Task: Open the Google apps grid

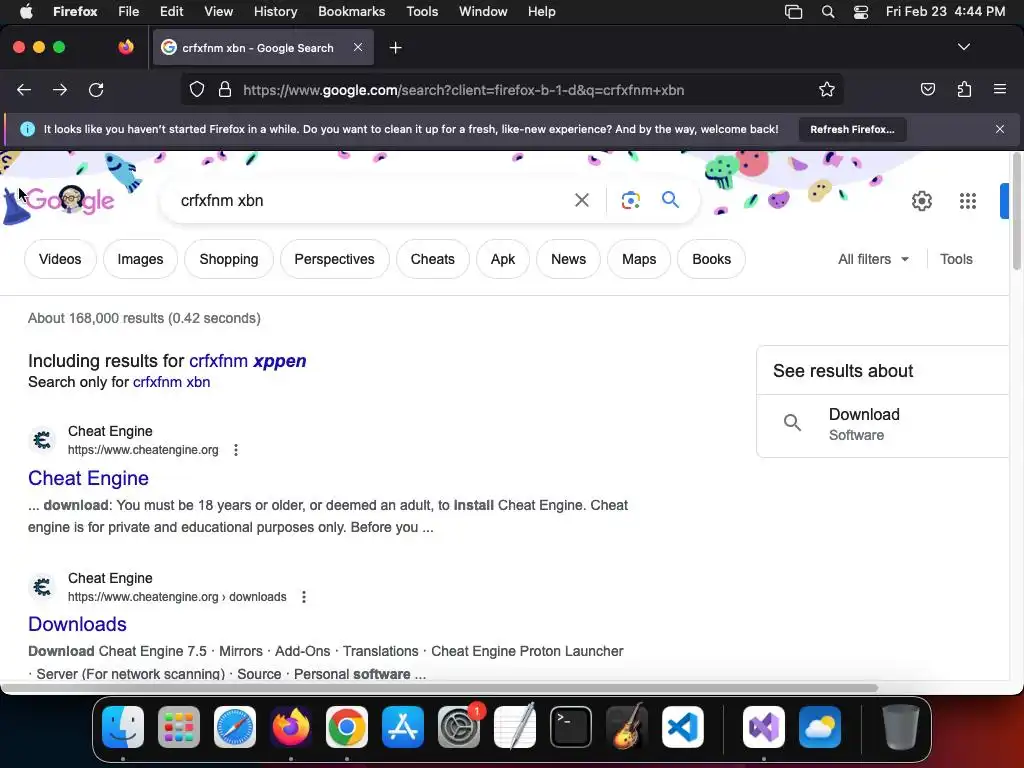Action: (968, 201)
